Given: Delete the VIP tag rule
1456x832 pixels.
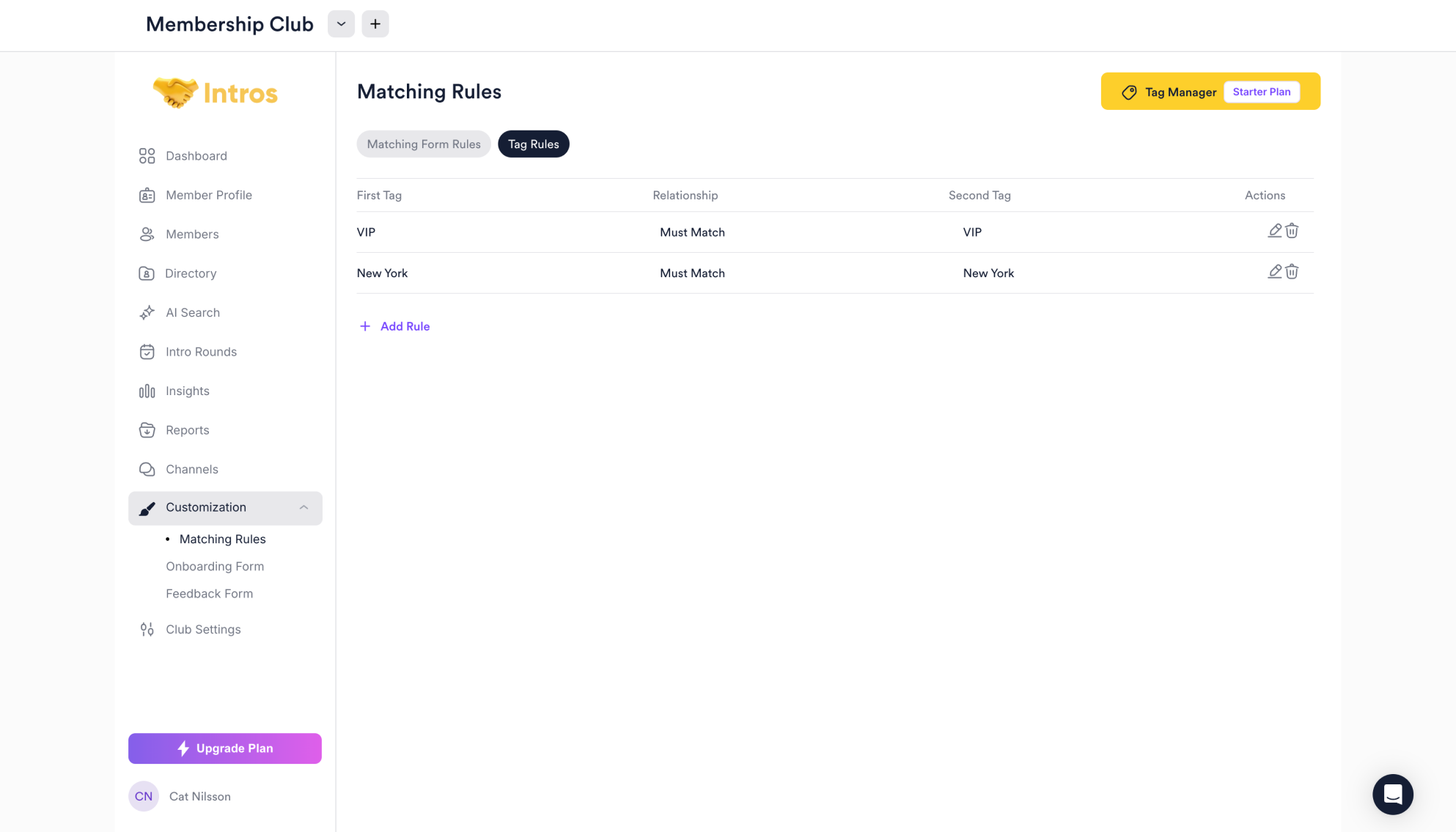Looking at the screenshot, I should [1292, 231].
